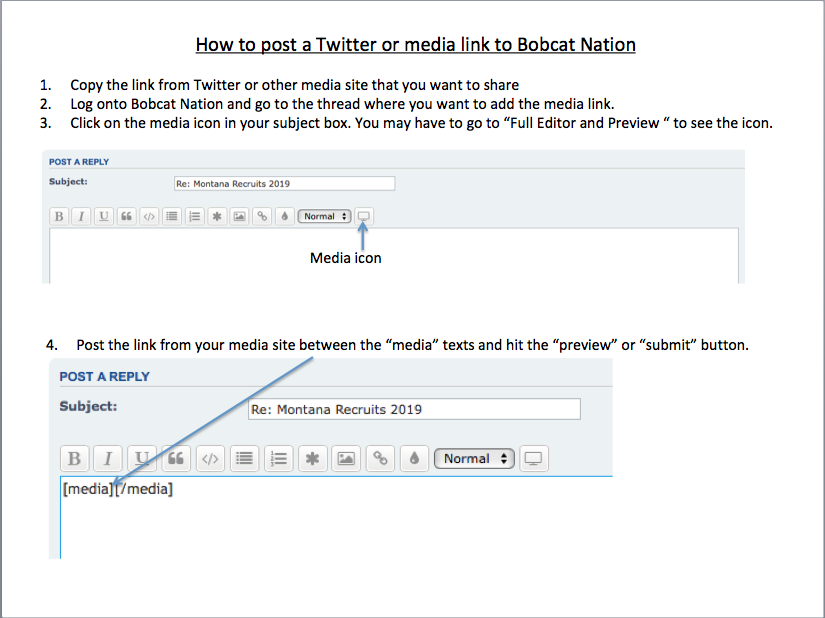825x618 pixels.
Task: Click numbered list icon in lower large toolbar
Action: click(x=278, y=458)
